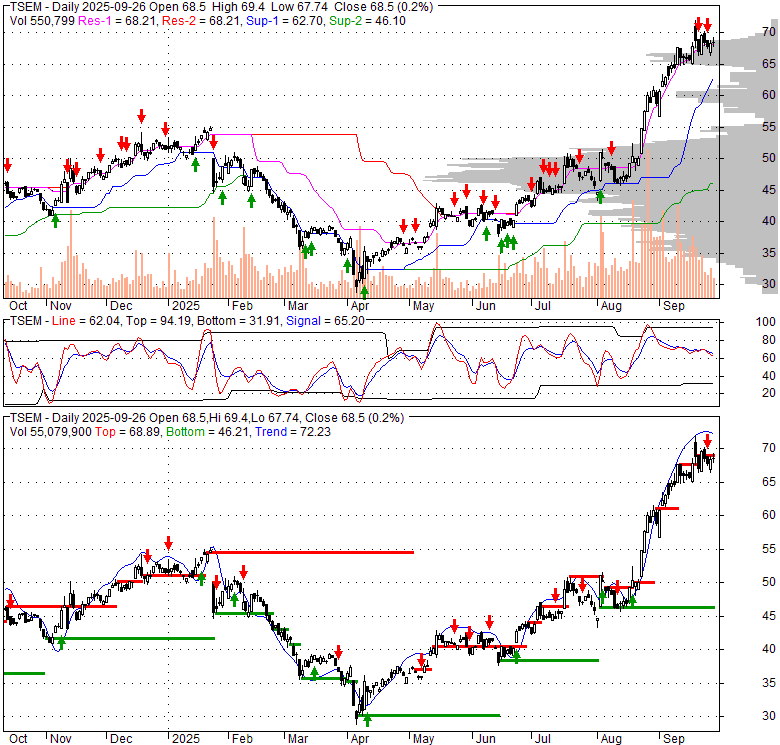The image size is (780, 745).
Task: Select the May label on top chart axis
Action: tap(423, 306)
